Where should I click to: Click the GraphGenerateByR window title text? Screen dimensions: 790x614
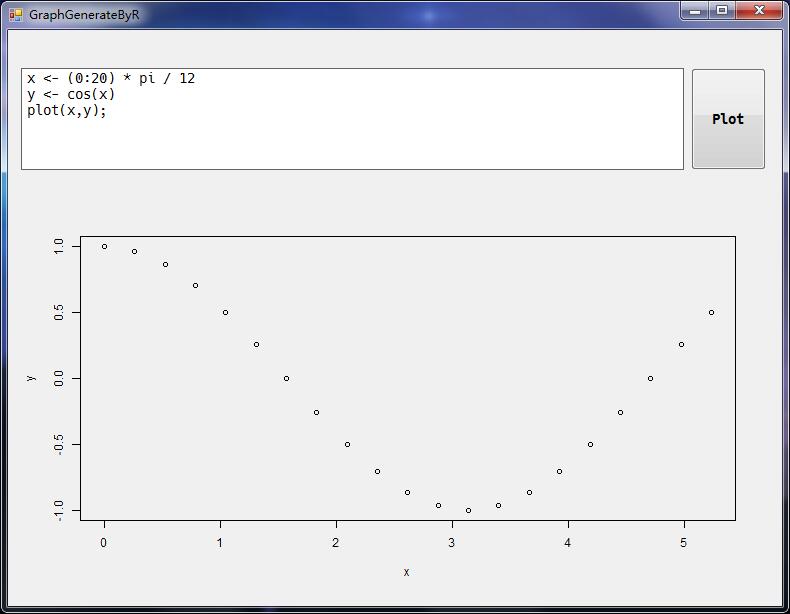coord(84,15)
